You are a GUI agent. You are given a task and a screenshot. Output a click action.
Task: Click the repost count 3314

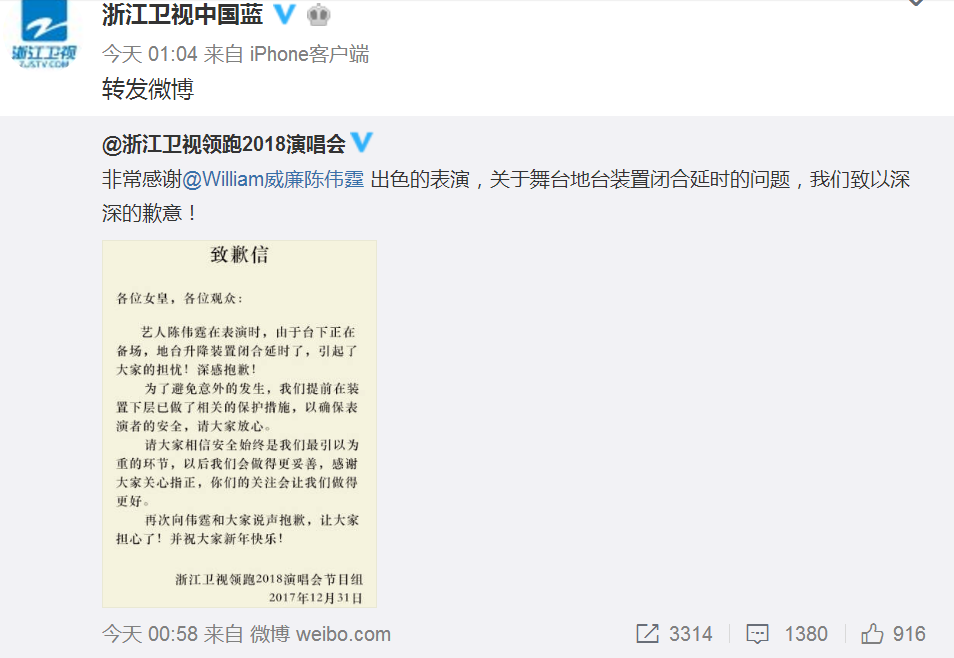click(x=691, y=634)
